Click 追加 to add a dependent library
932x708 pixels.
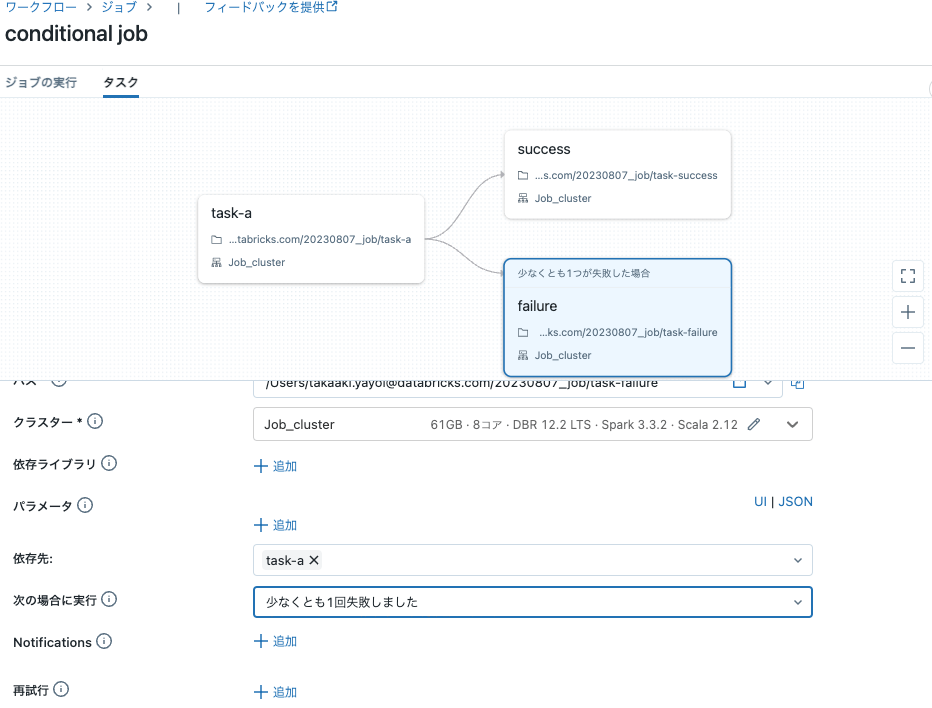[x=276, y=466]
